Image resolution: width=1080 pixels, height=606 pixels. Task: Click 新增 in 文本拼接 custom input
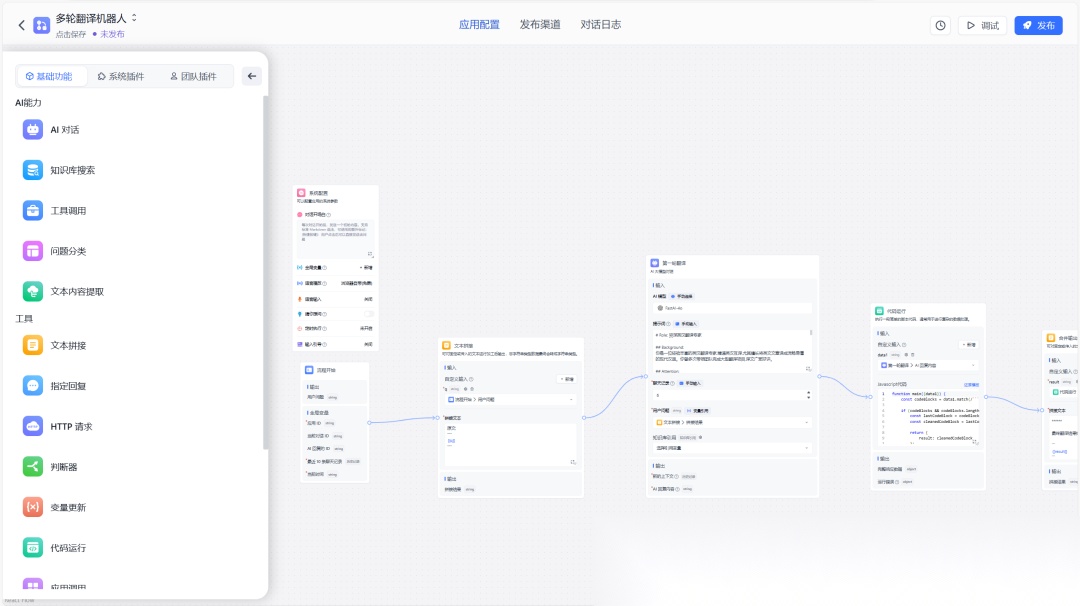pos(568,379)
